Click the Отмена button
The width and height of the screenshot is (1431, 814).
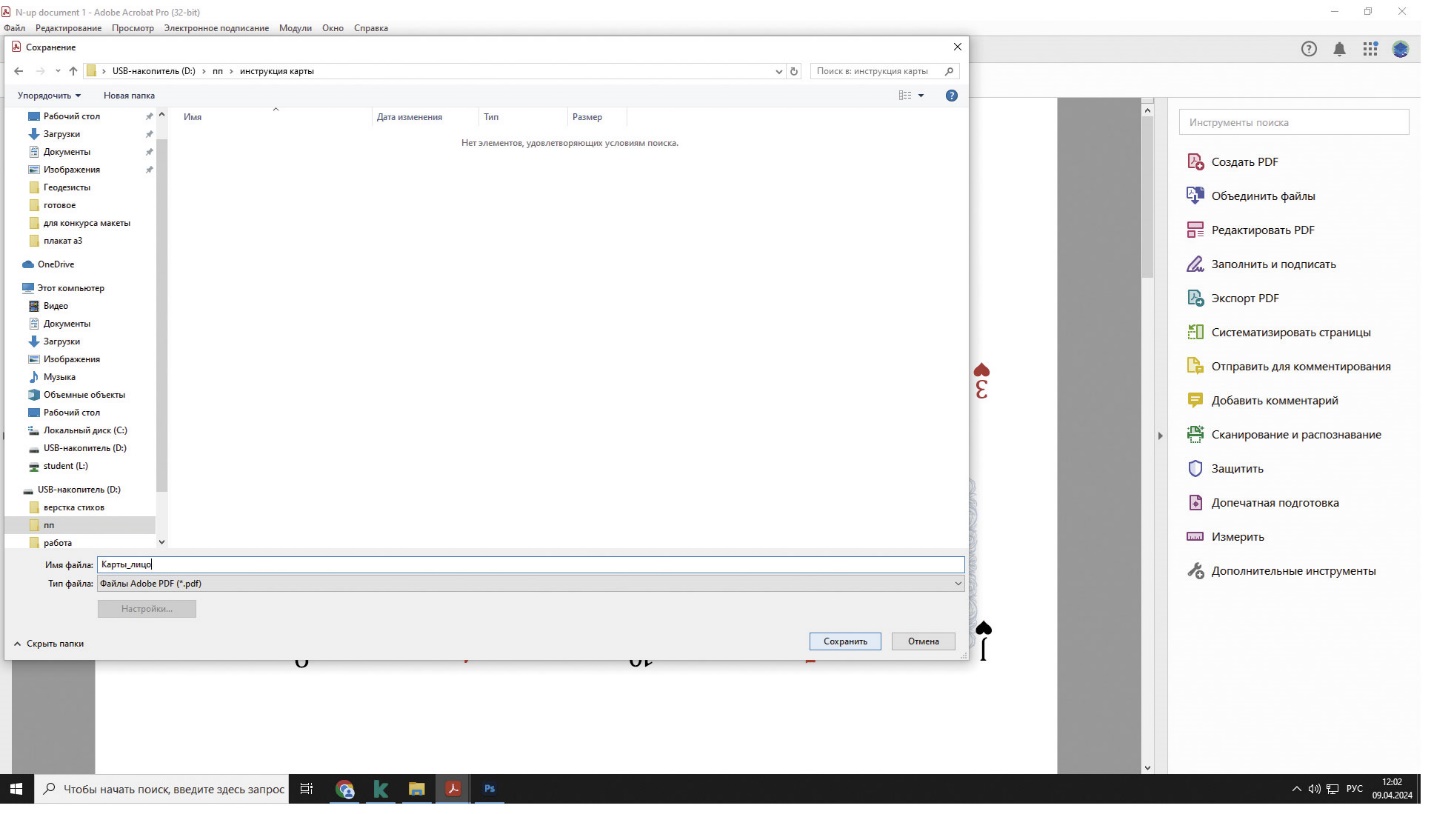tap(923, 641)
